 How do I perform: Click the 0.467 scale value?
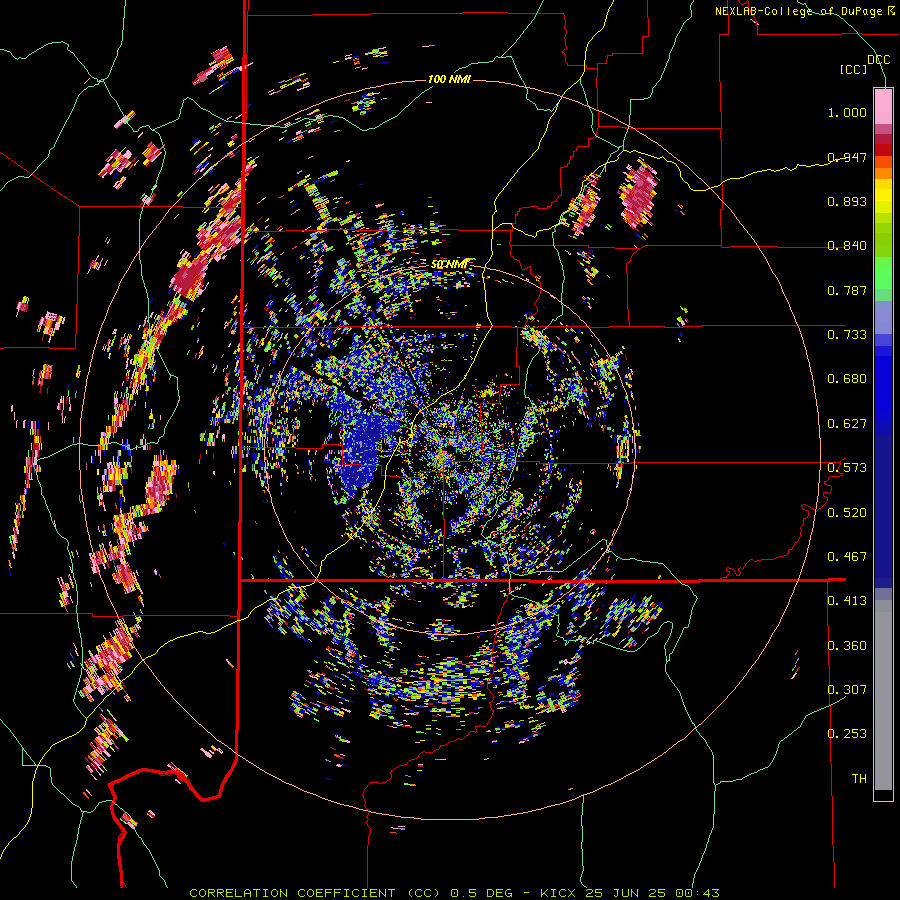tap(847, 557)
